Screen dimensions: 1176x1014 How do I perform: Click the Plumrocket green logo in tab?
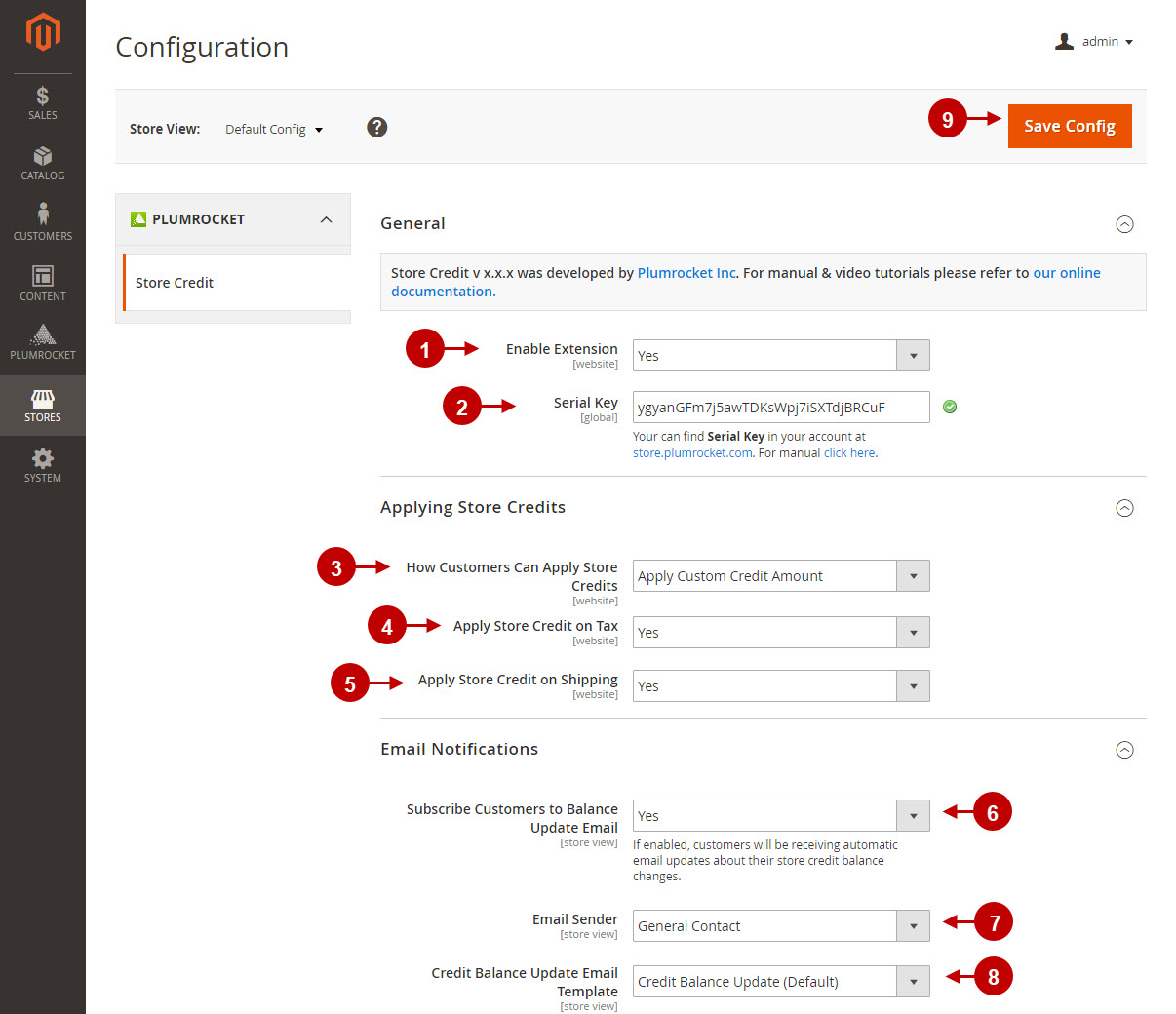[138, 219]
